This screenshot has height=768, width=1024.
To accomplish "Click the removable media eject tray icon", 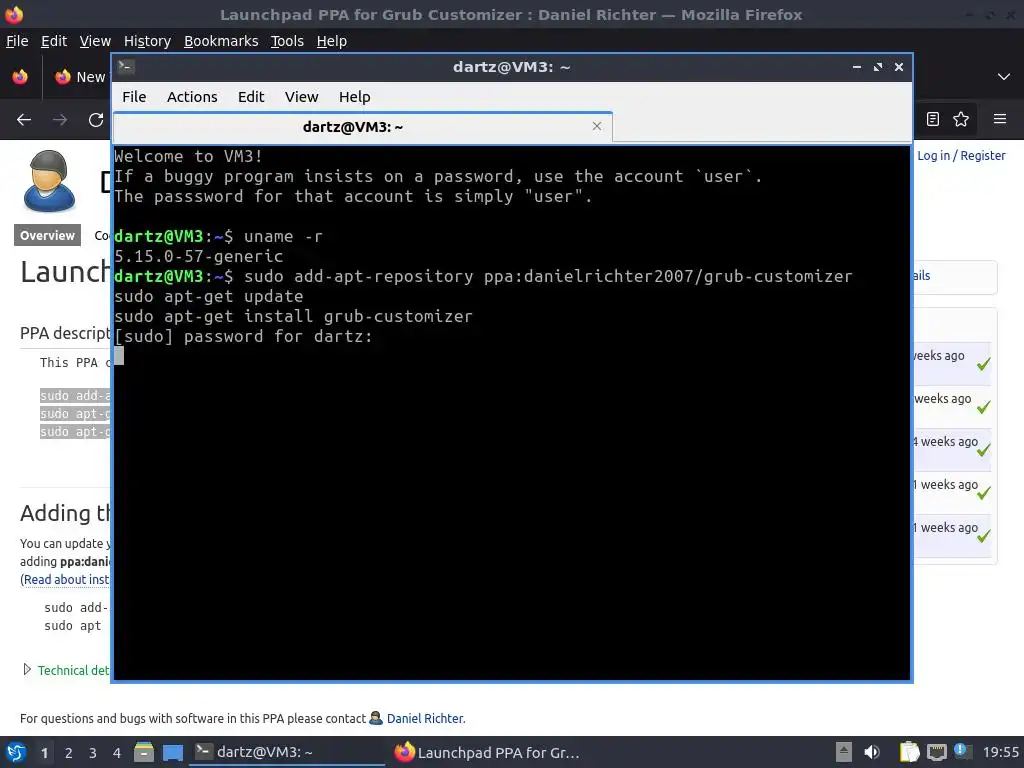I will coord(844,752).
